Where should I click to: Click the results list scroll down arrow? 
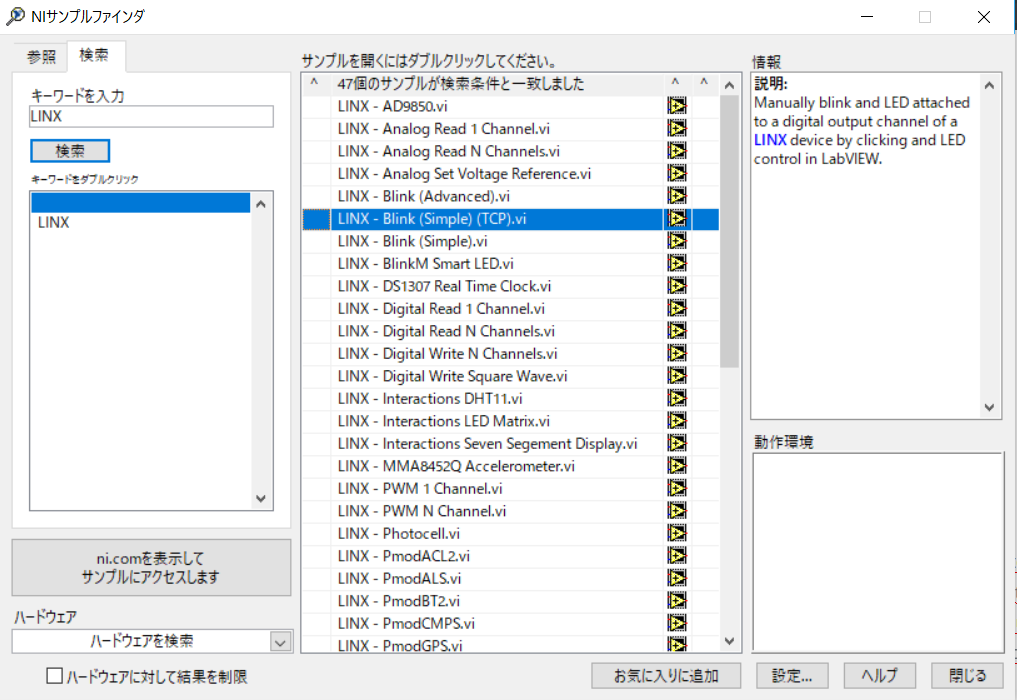(x=730, y=641)
